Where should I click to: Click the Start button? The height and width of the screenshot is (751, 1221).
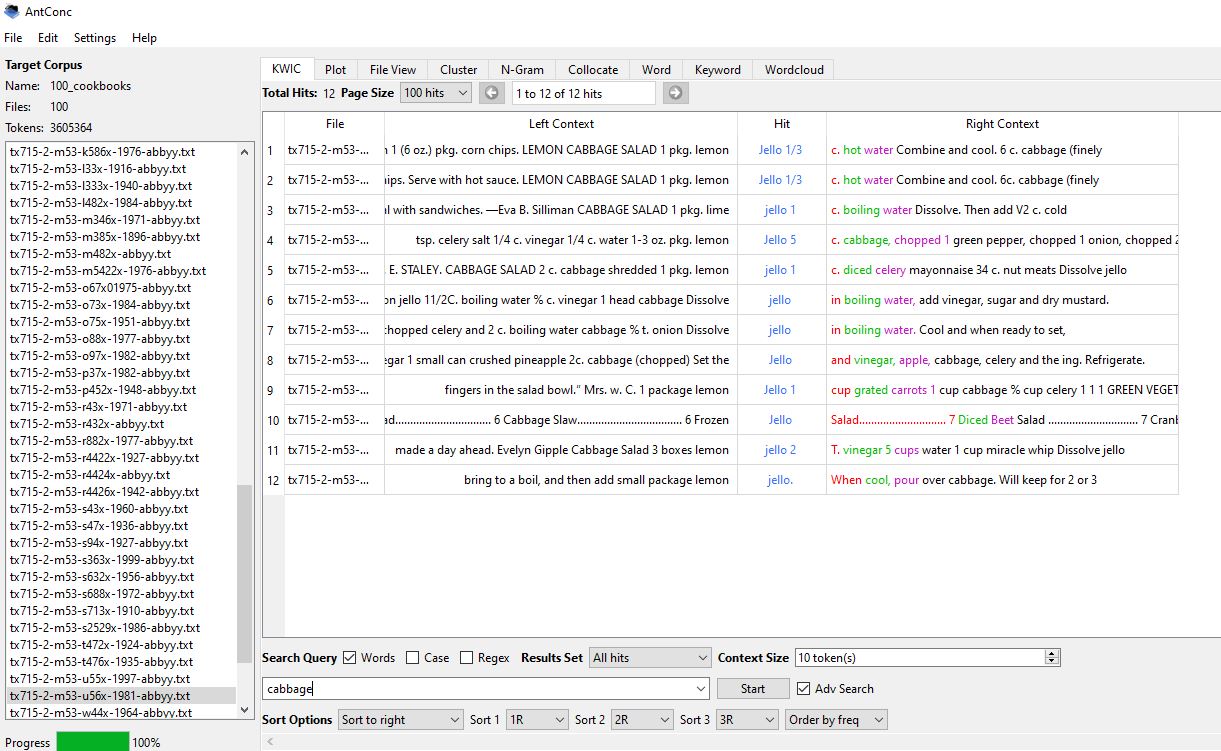click(752, 689)
